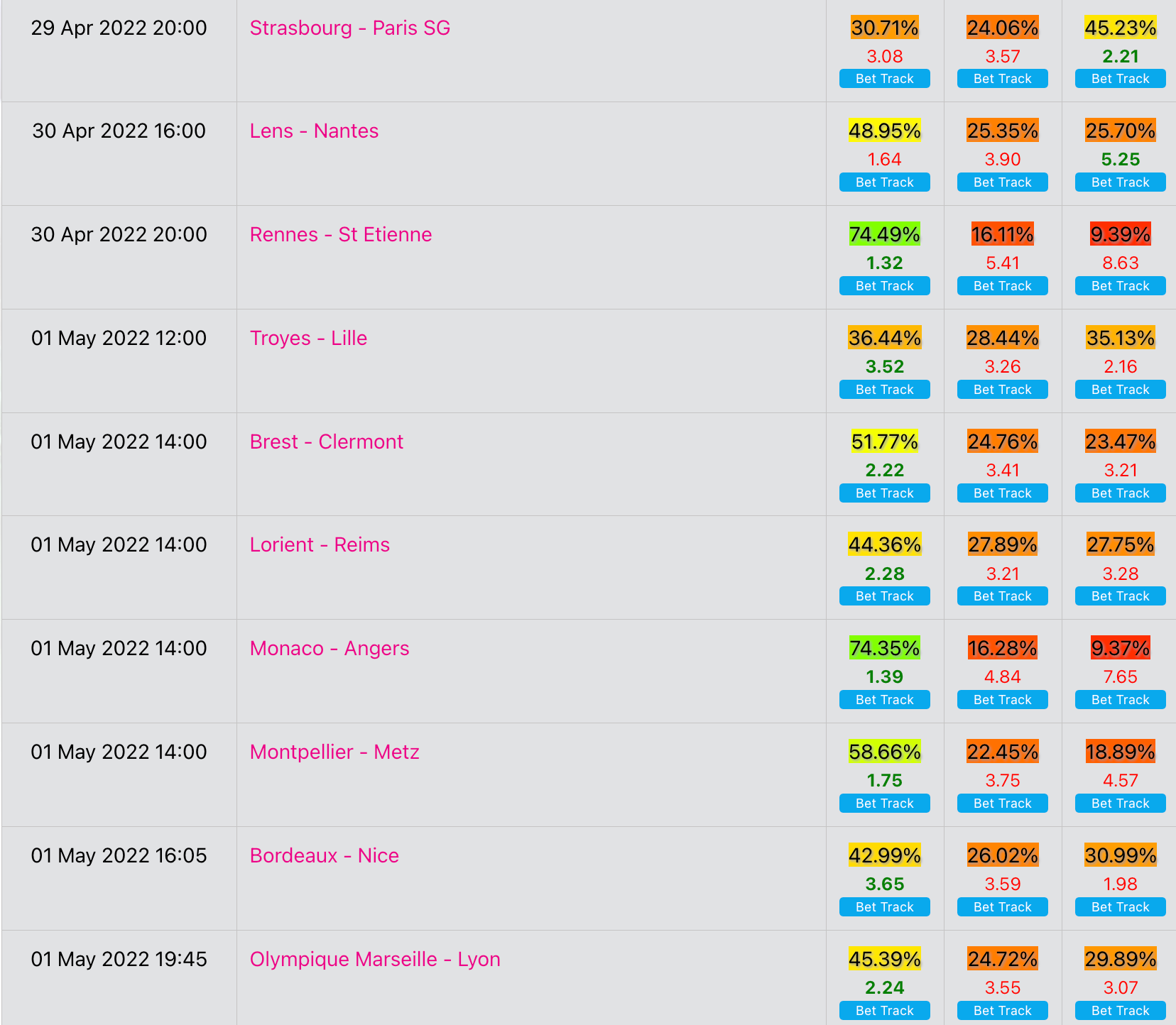Click Bet Track under Lens home odds 1.64
1176x1025 pixels.
(885, 182)
